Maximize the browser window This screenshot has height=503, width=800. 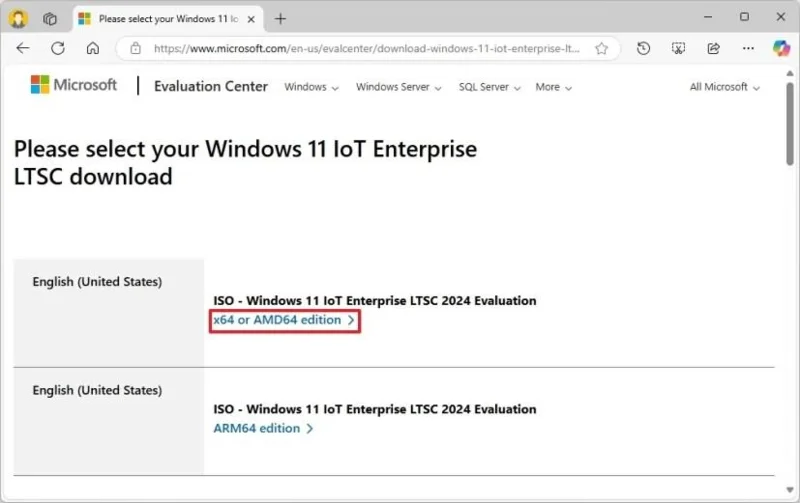[x=744, y=17]
